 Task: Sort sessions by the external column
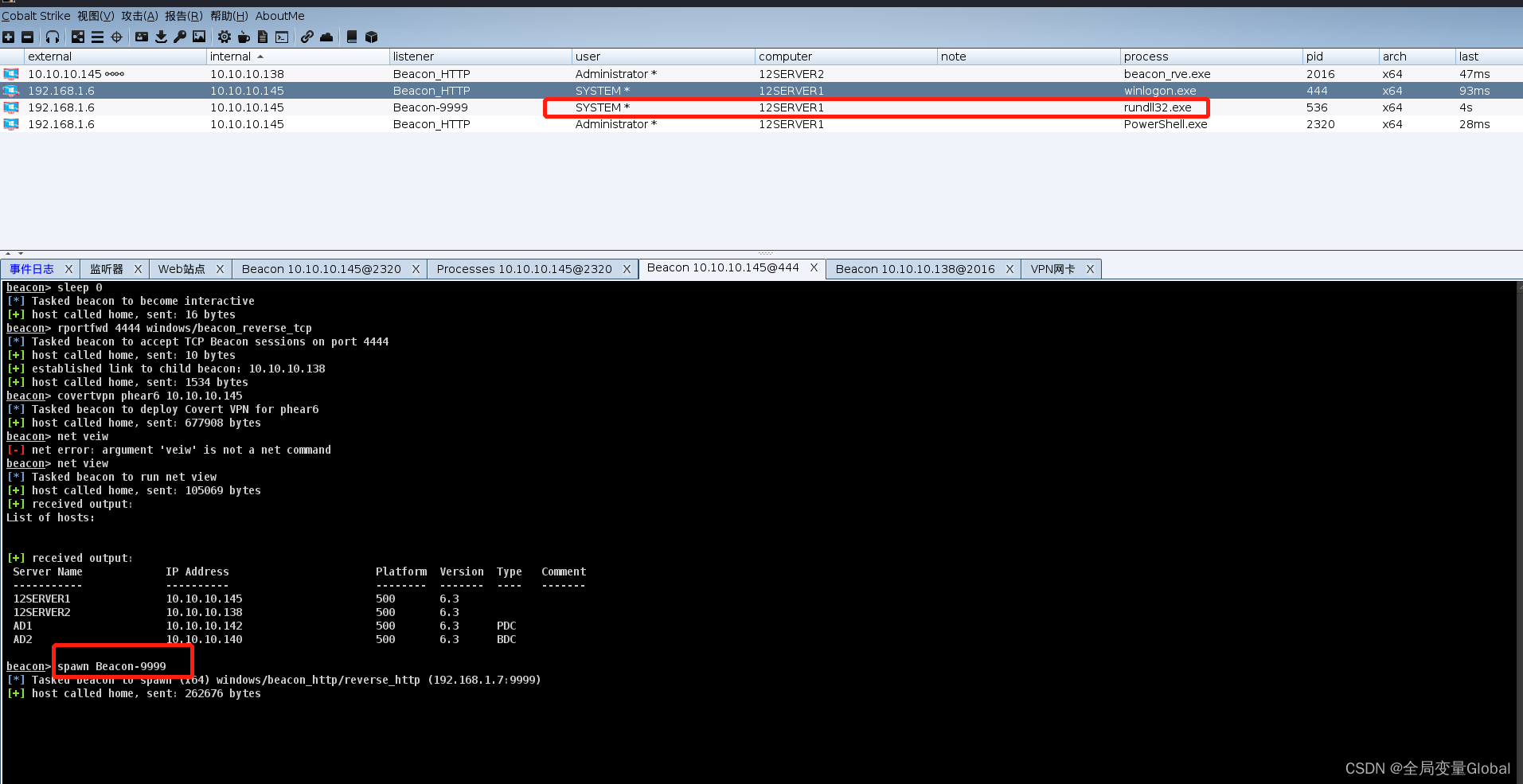pyautogui.click(x=115, y=57)
